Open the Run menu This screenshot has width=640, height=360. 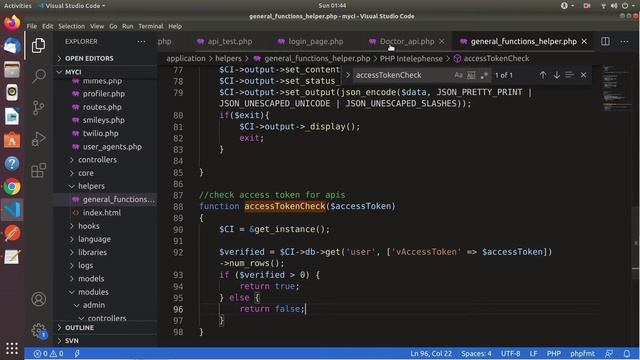pyautogui.click(x=127, y=26)
